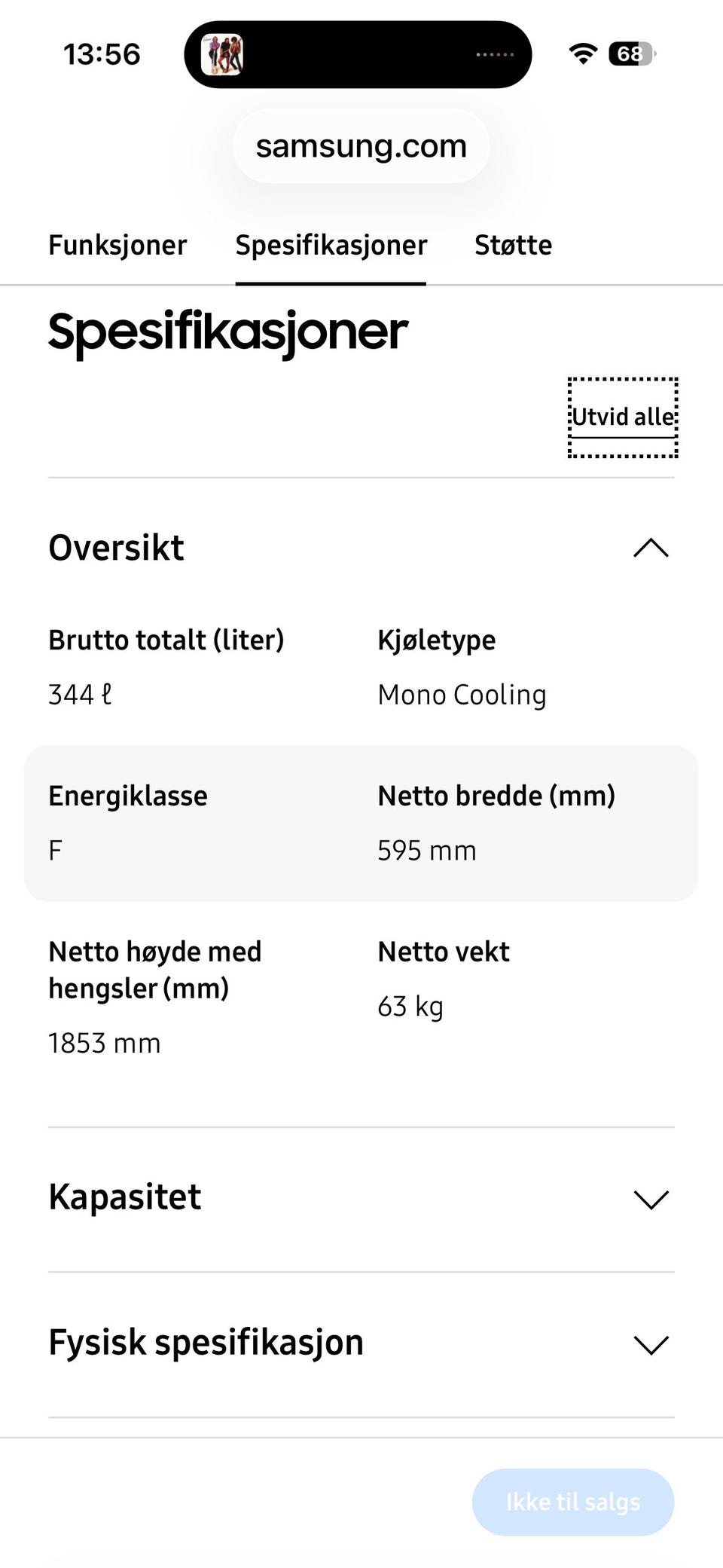The image size is (723, 1568).
Task: Tap the 13:56 clock in status bar
Action: tap(102, 54)
